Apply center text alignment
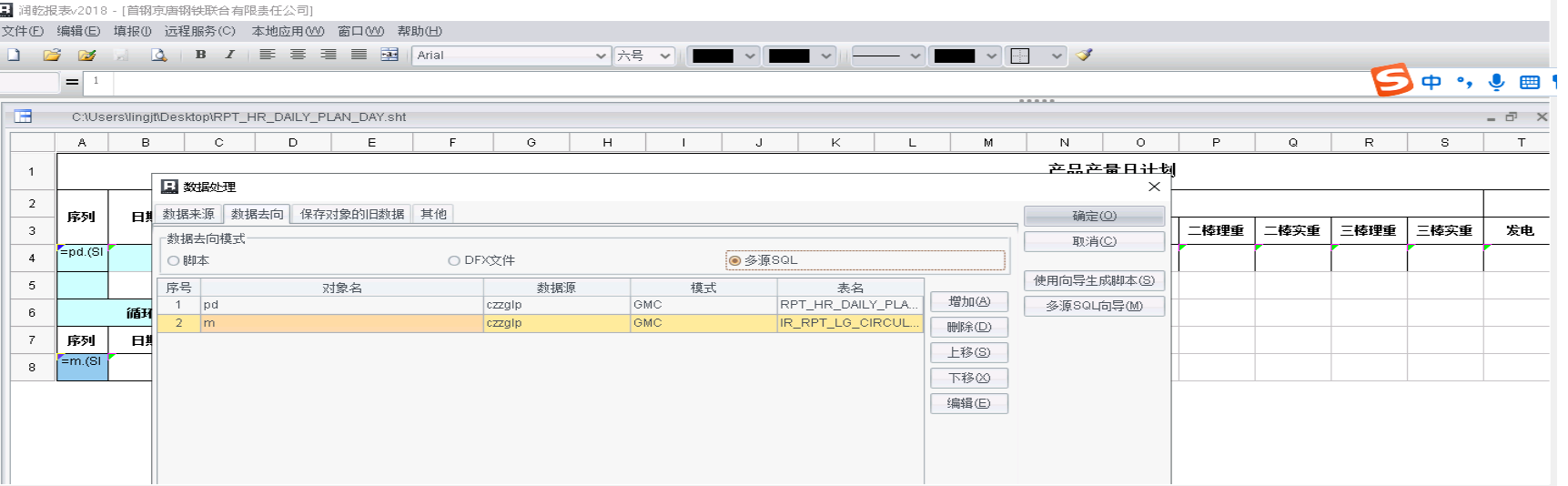This screenshot has width=1568, height=486. (298, 56)
